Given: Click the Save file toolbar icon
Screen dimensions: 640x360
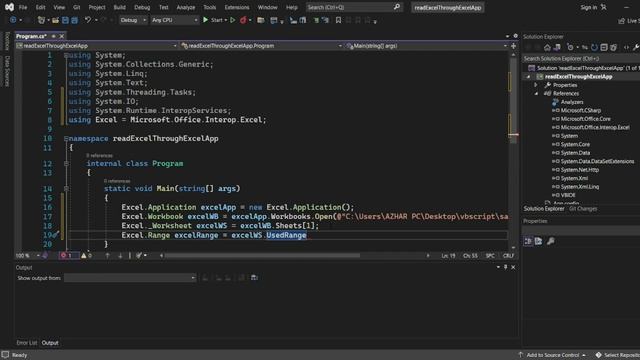Looking at the screenshot, I should (65, 20).
